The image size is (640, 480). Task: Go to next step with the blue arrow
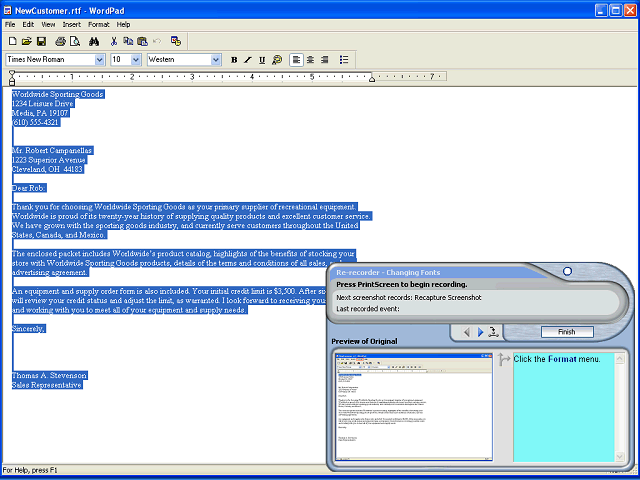click(480, 332)
